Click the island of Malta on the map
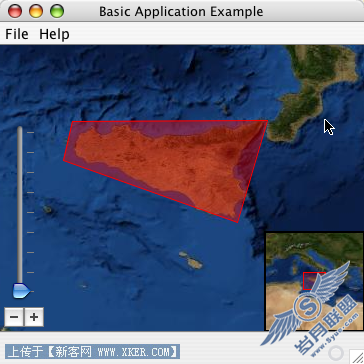Image resolution: width=364 pixels, height=364 pixels. pyautogui.click(x=193, y=261)
